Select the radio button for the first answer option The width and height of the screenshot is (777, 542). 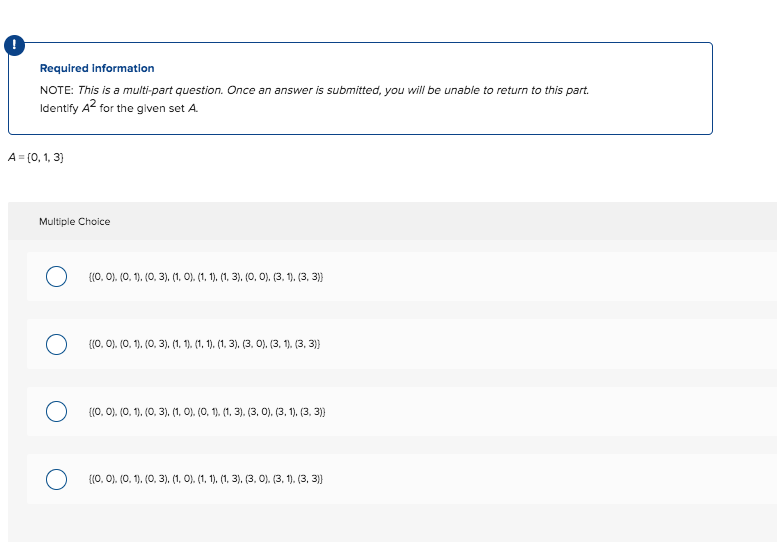(x=56, y=276)
